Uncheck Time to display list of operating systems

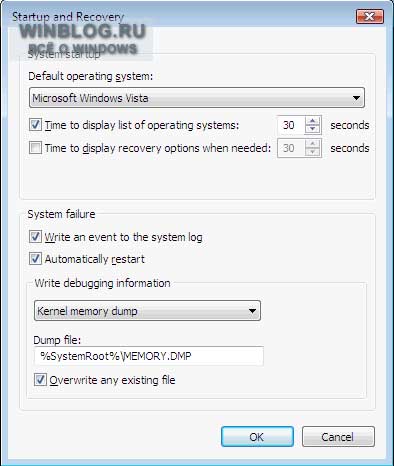(35, 125)
